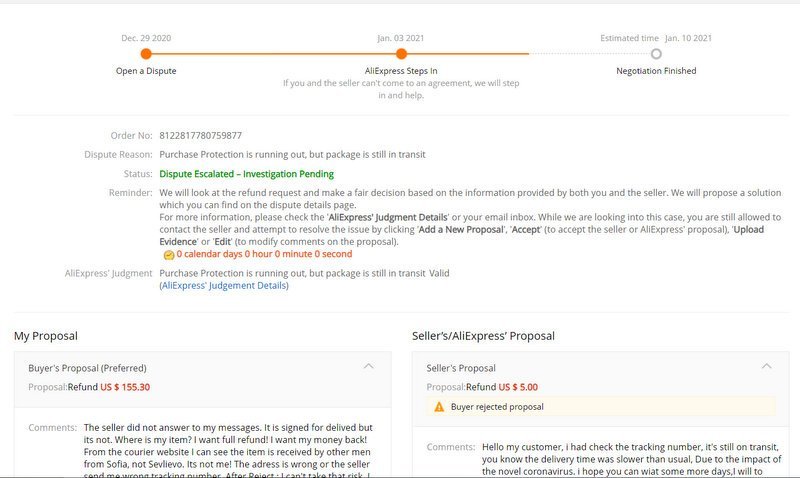Click the Estimated time Jan. 10 2021 label
Image resolution: width=800 pixels, height=478 pixels.
(x=656, y=38)
